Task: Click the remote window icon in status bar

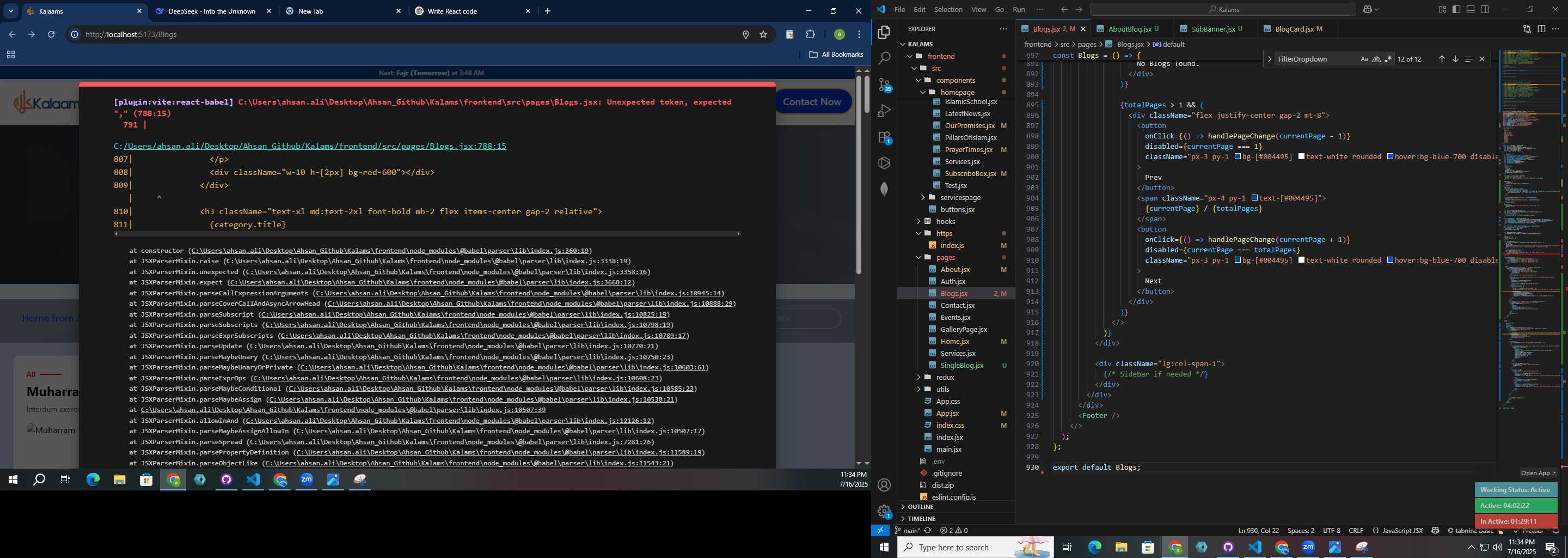Action: point(880,531)
